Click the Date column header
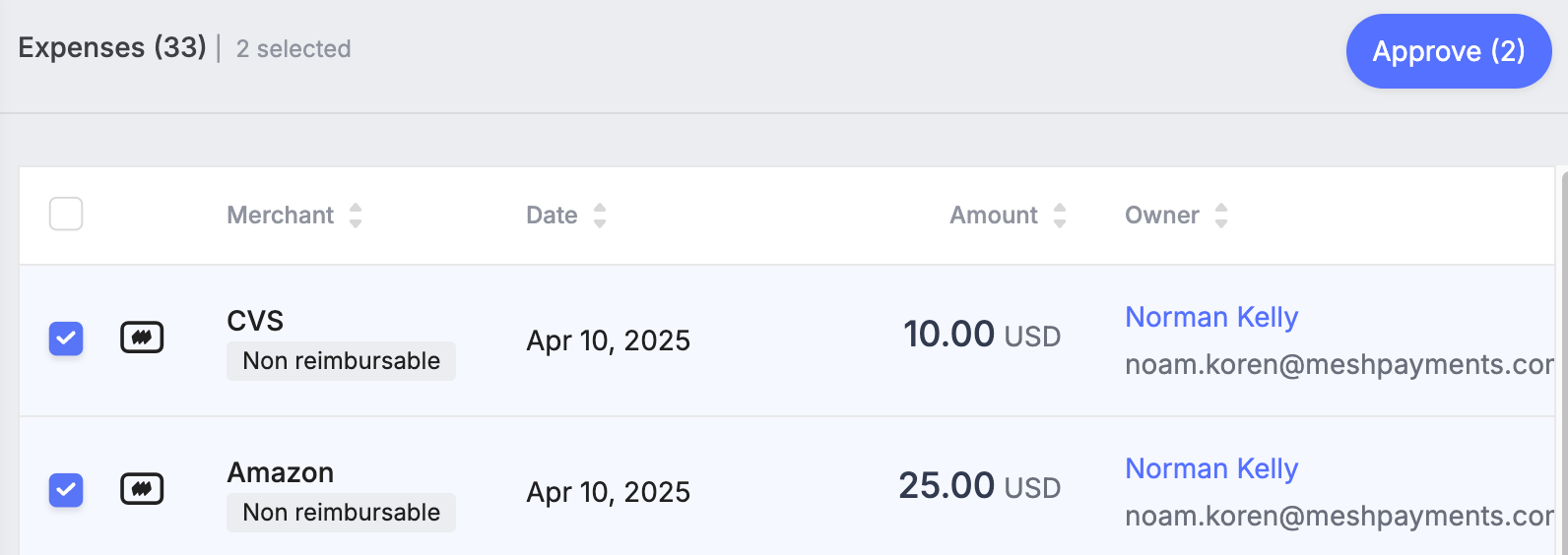This screenshot has width=1568, height=555. (x=552, y=216)
